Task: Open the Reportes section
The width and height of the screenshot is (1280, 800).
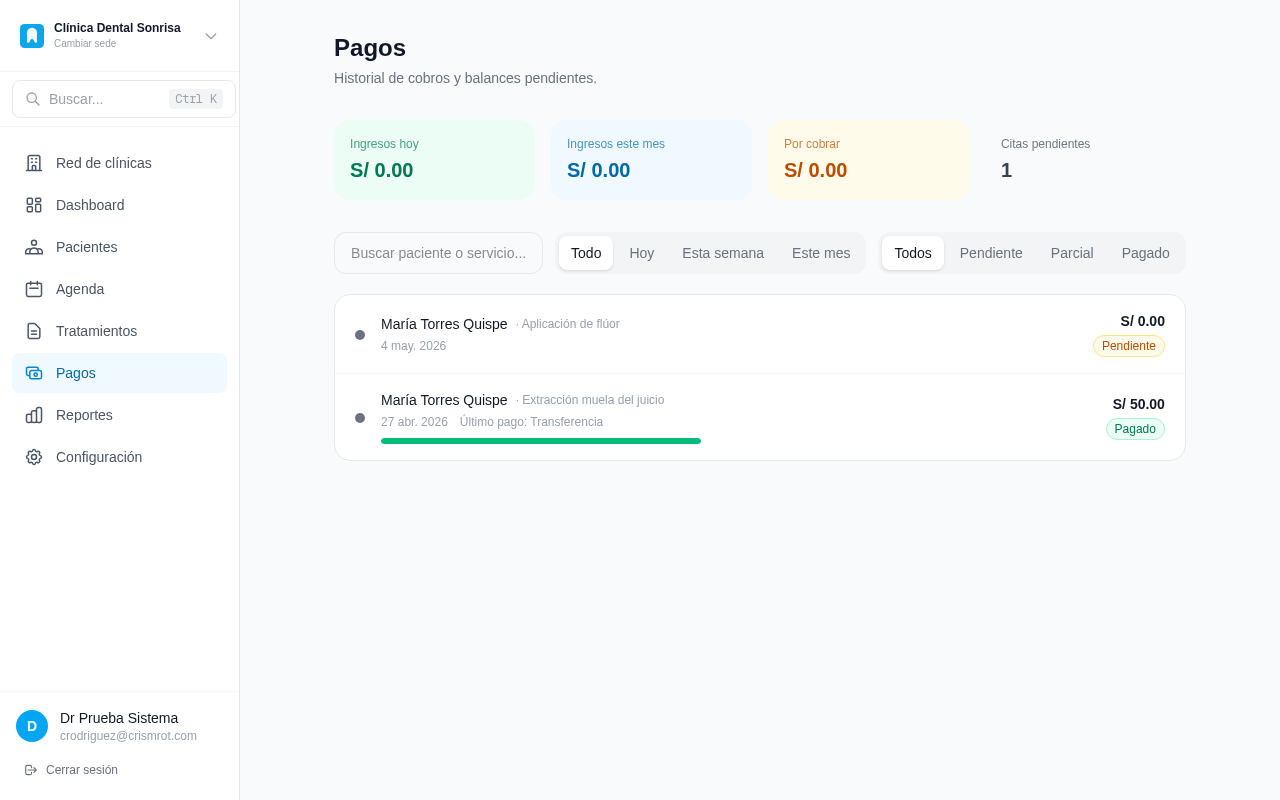Action: [x=120, y=415]
